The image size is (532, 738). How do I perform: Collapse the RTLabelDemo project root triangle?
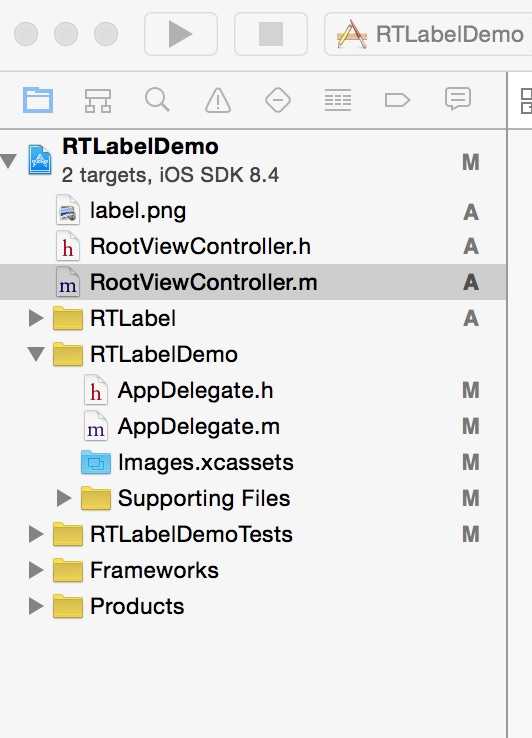pos(8,160)
